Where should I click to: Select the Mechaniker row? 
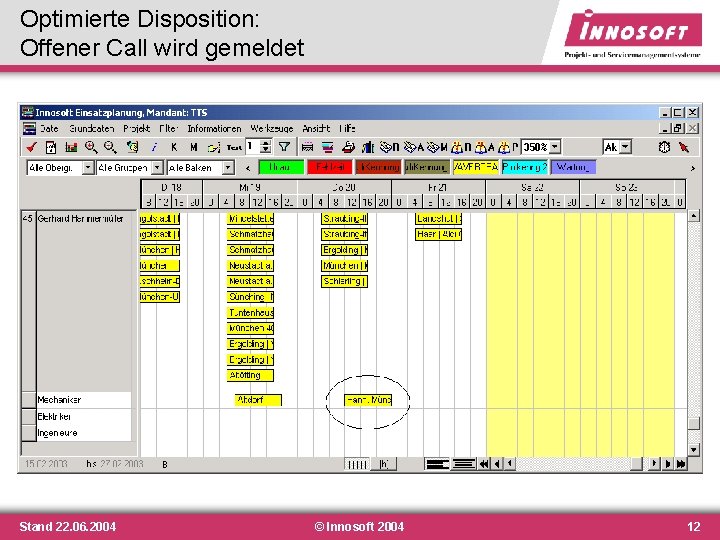[76, 400]
